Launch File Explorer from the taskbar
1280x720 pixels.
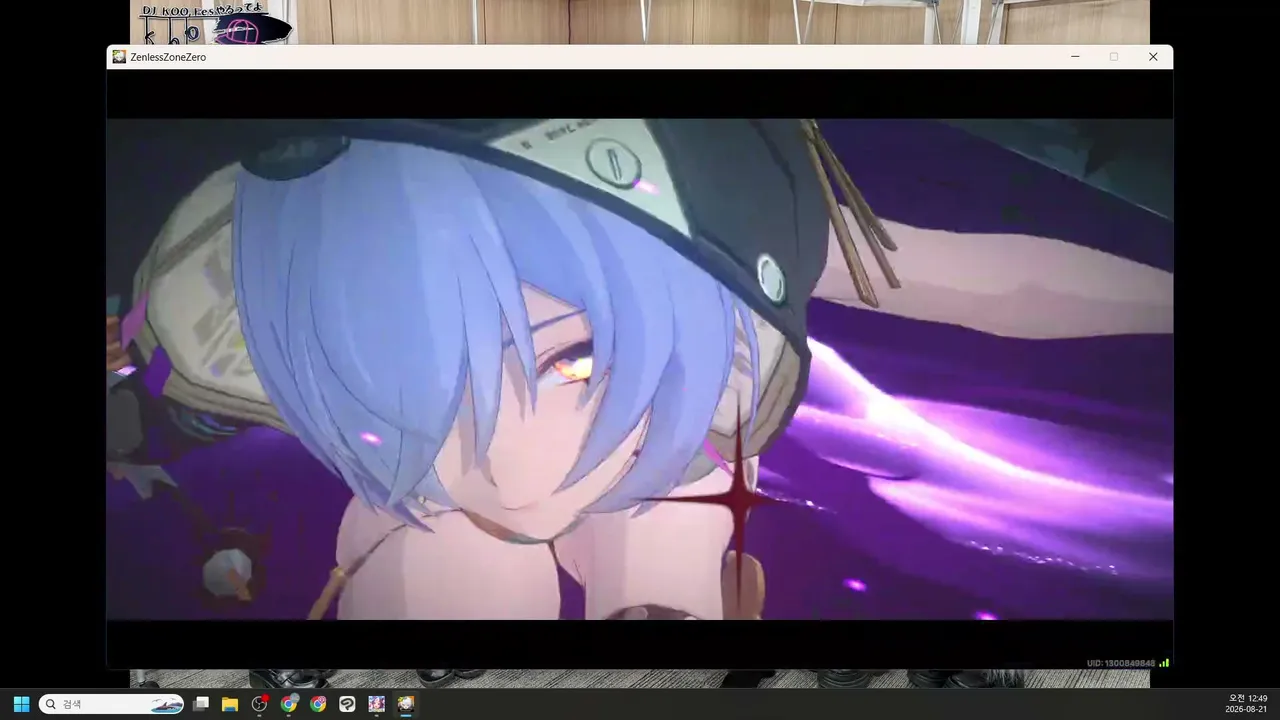coord(230,704)
